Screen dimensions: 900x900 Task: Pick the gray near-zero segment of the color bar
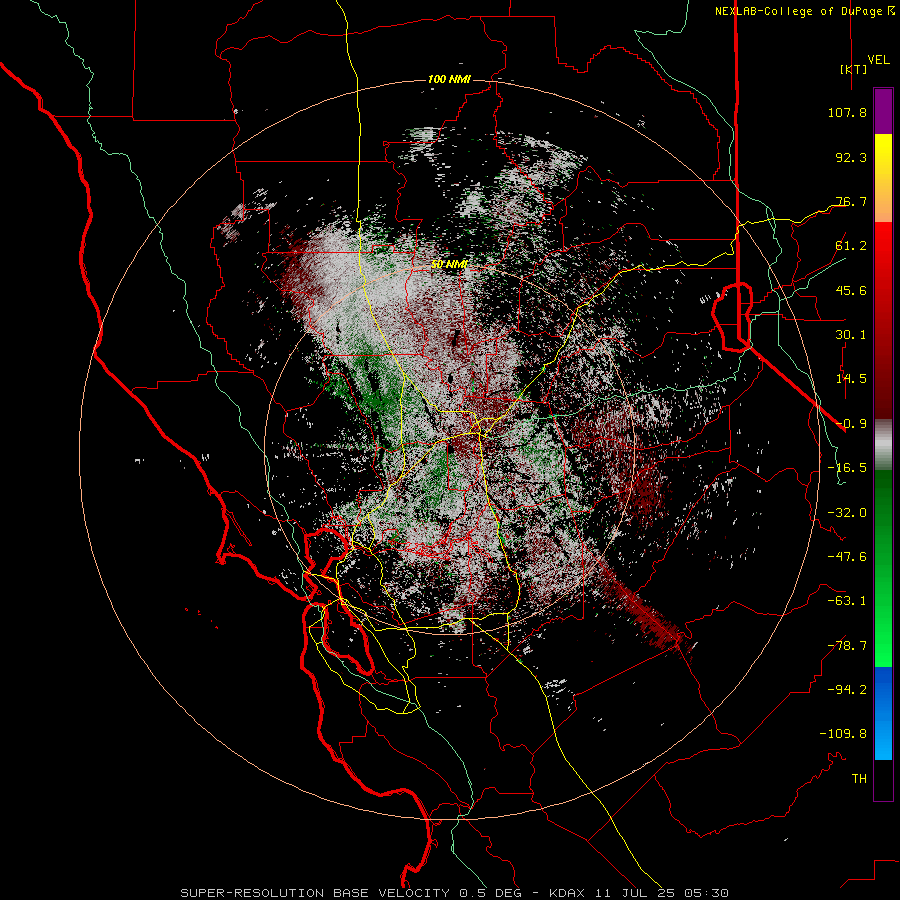coord(883,445)
